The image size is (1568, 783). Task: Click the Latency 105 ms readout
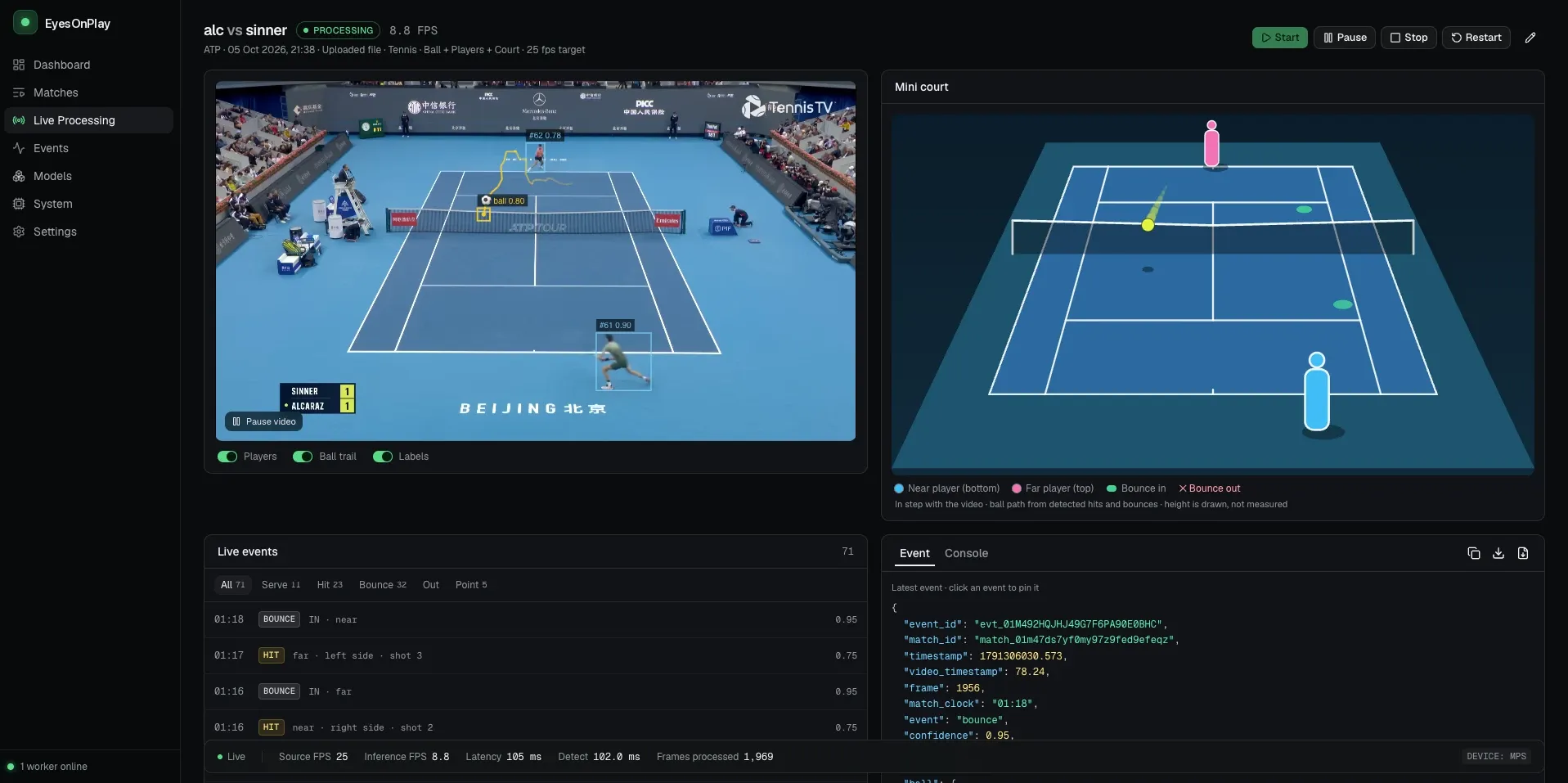click(503, 757)
